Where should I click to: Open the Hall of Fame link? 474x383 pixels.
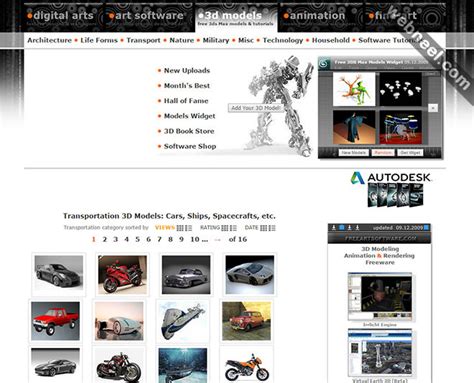[186, 101]
